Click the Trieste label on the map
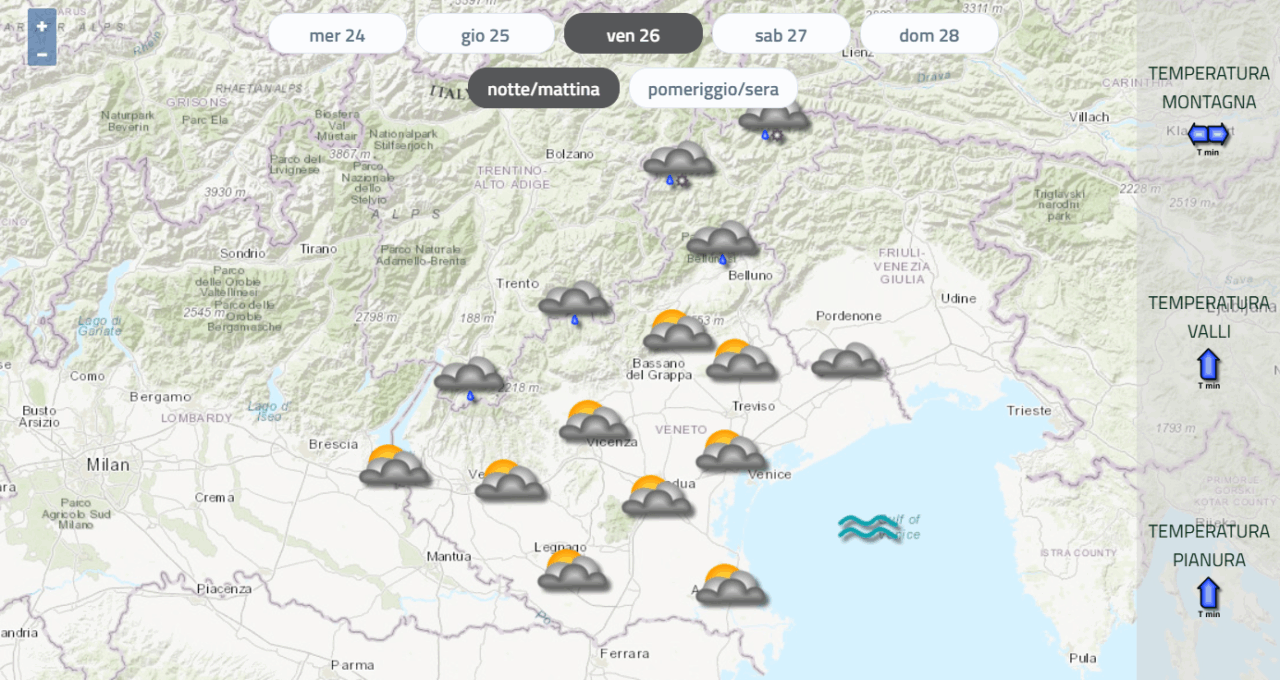 pyautogui.click(x=1030, y=410)
